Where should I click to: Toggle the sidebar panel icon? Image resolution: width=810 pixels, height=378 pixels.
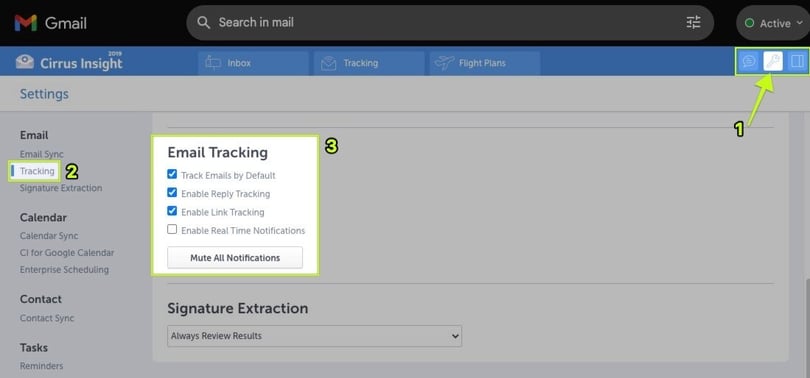797,61
